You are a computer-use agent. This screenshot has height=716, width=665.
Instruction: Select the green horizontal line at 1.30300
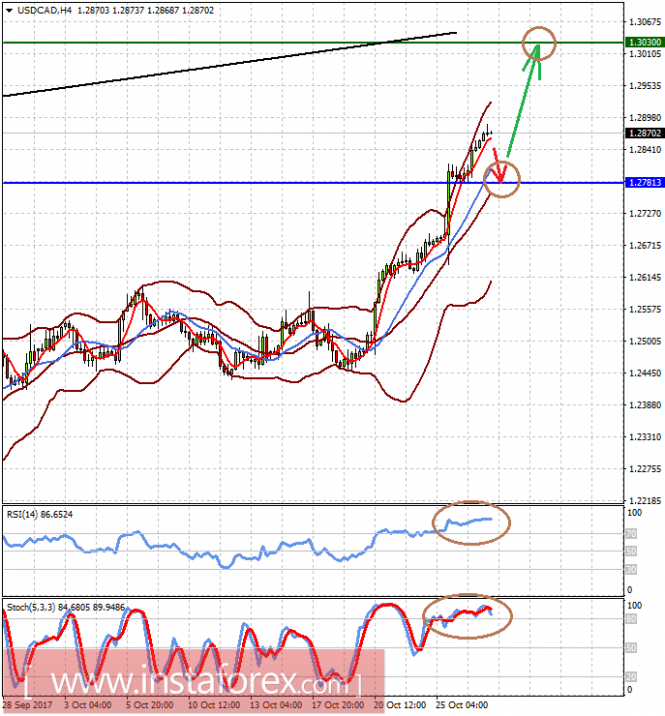[312, 42]
